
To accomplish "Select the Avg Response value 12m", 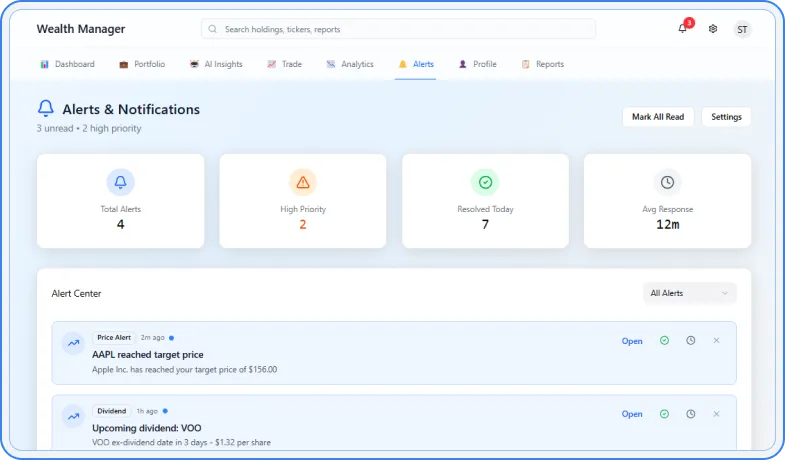I will 667,224.
